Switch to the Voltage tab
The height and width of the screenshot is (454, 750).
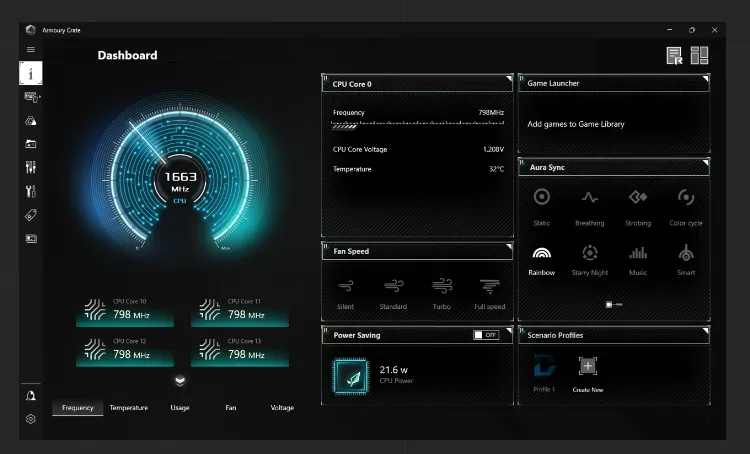282,408
